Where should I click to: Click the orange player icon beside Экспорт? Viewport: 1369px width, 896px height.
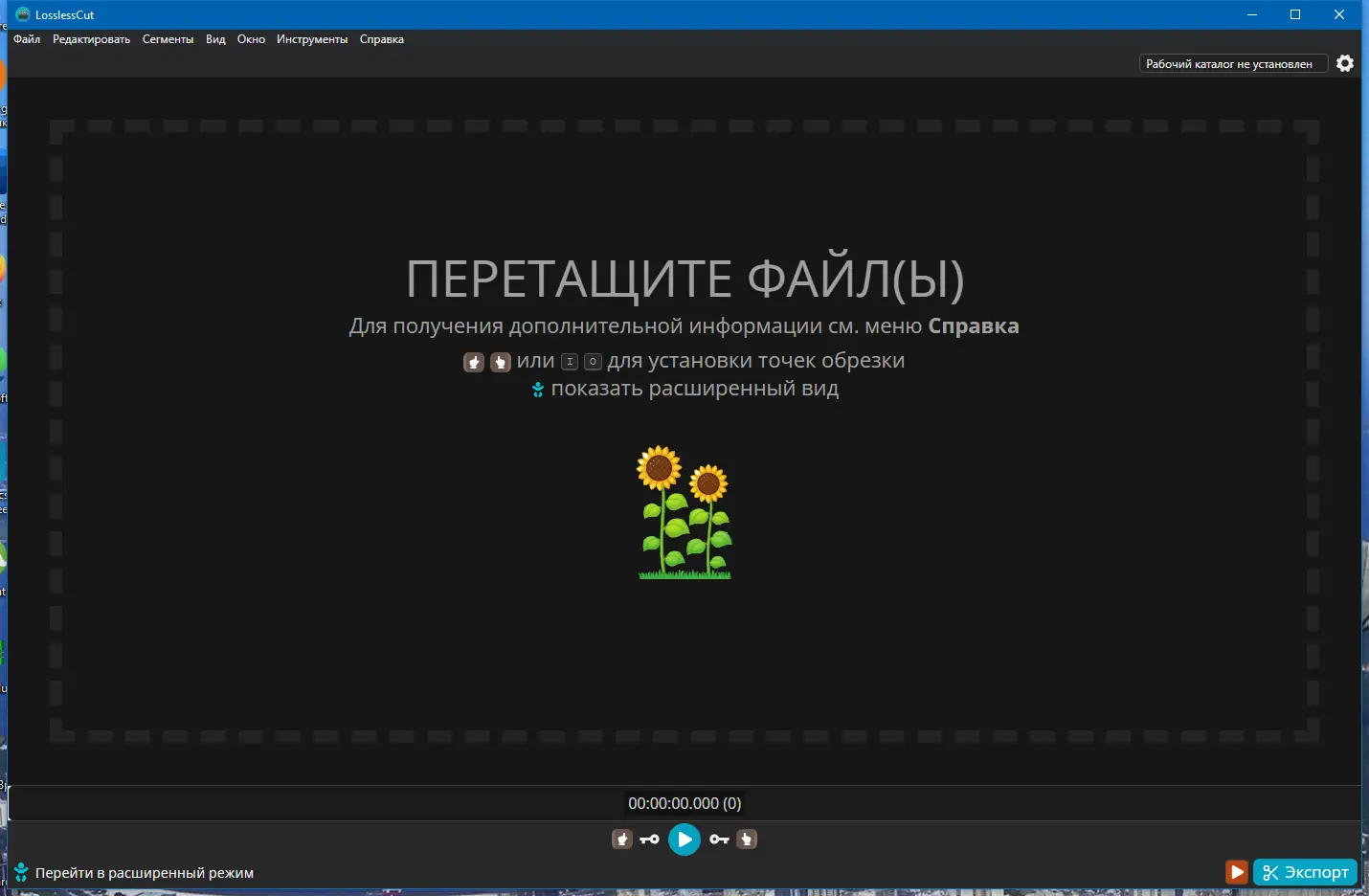1237,872
